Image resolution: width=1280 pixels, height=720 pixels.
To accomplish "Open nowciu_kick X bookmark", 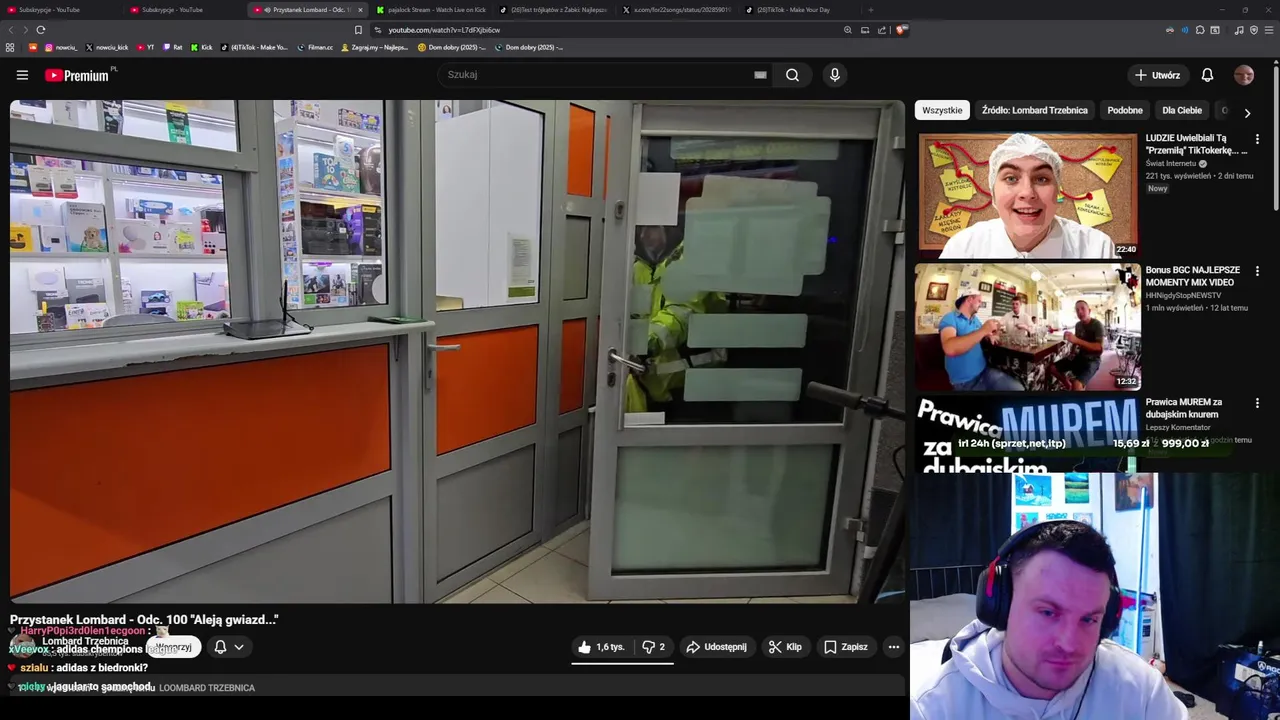I will [x=107, y=47].
